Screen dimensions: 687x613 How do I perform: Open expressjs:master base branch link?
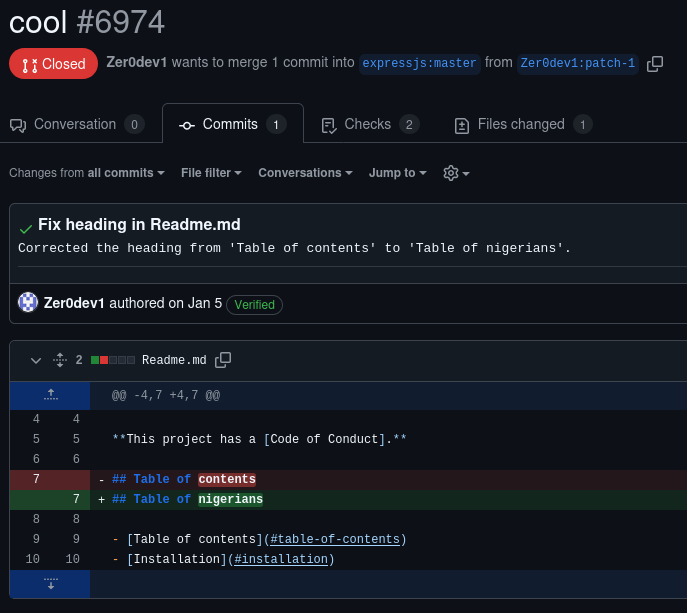419,63
